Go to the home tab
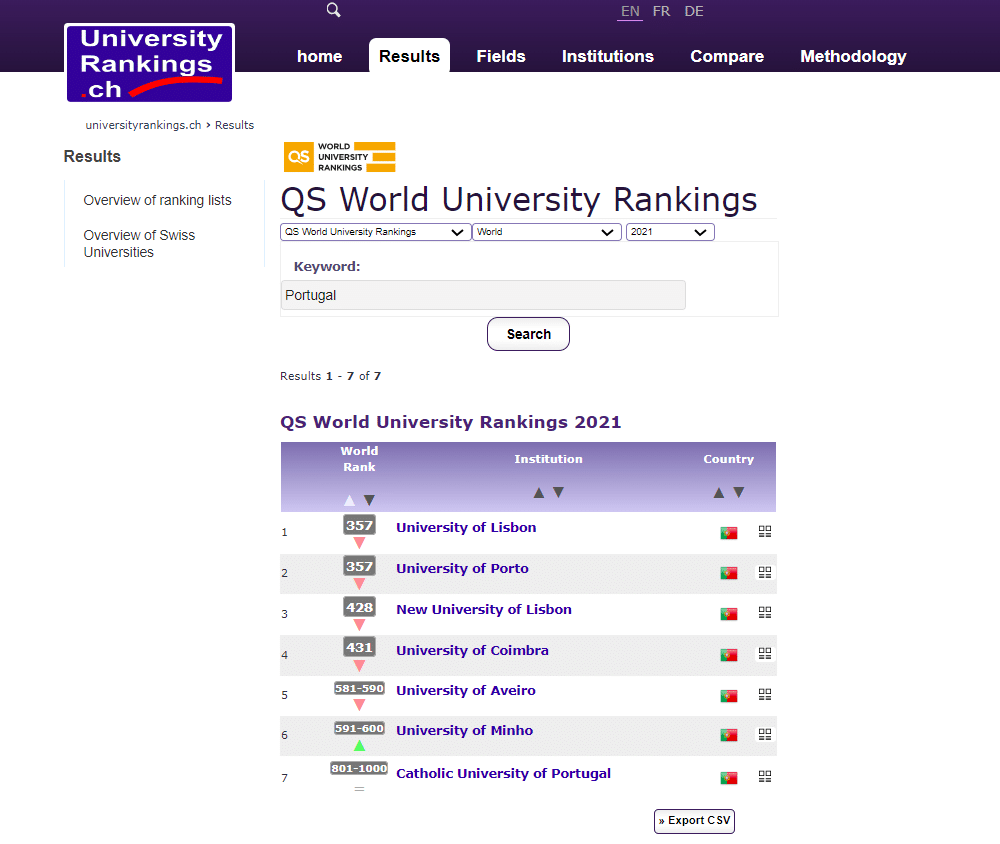Screen dimensions: 1000x844 (x=320, y=56)
